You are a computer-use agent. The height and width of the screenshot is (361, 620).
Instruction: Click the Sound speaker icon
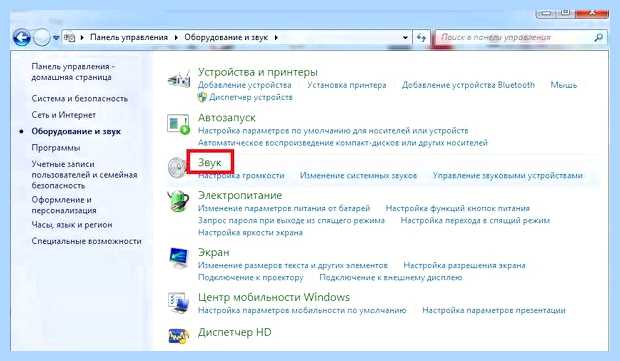coord(176,168)
